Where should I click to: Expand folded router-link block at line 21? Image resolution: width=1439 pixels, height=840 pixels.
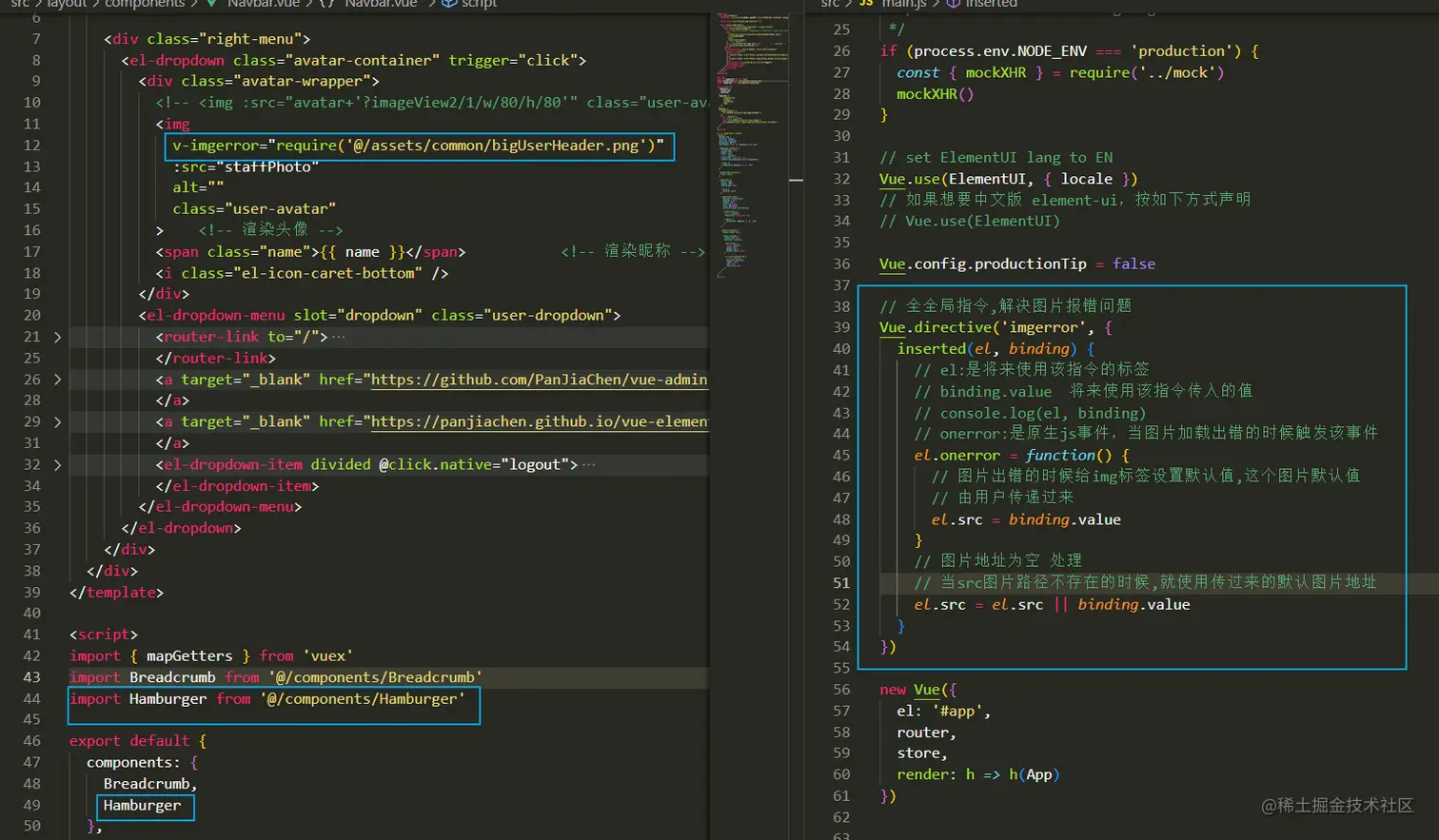(57, 337)
